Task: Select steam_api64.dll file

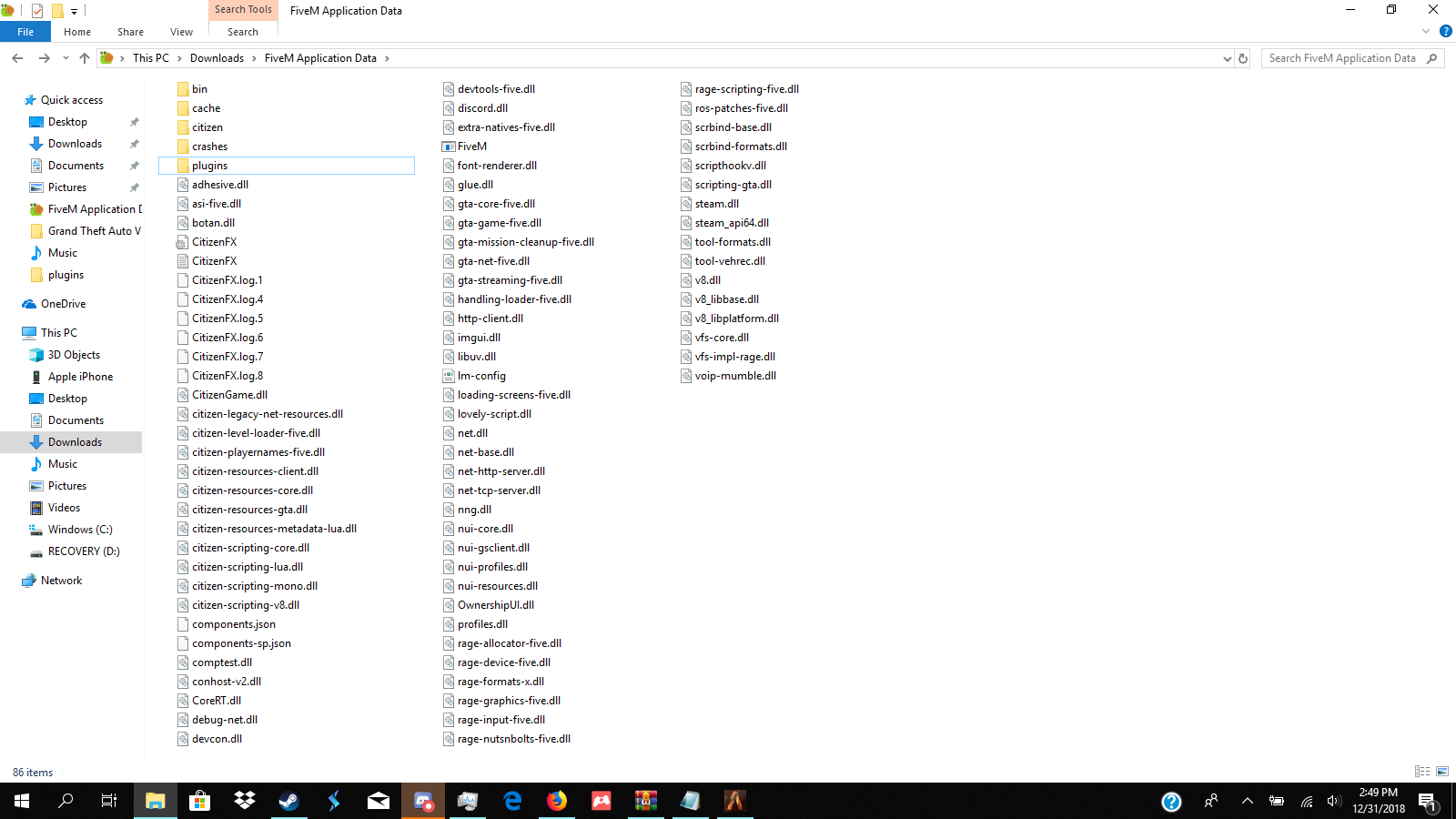Action: pos(732,223)
